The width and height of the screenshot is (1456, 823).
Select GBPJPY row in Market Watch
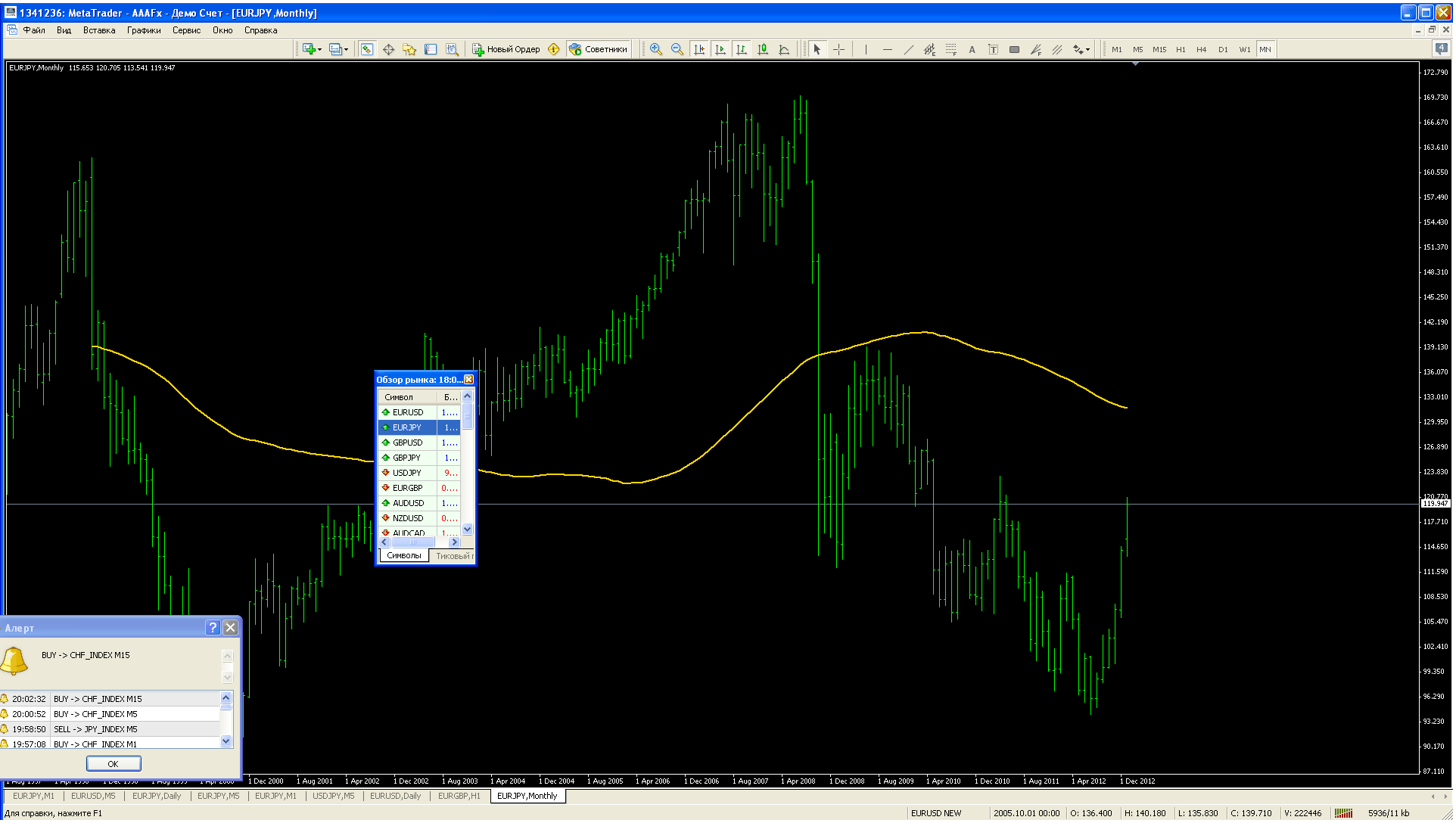pos(407,458)
